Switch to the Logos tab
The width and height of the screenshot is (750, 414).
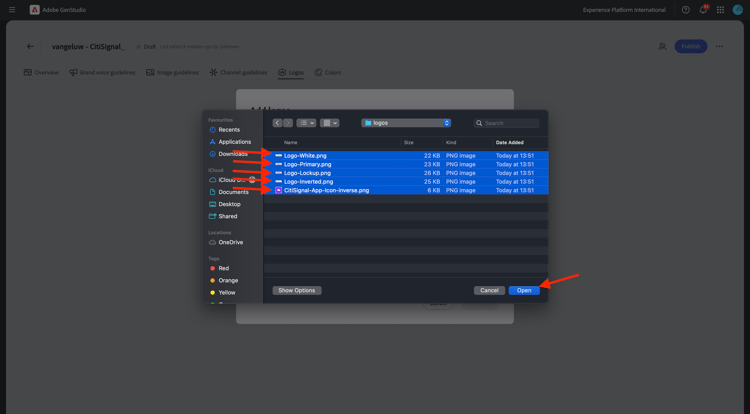tap(291, 73)
